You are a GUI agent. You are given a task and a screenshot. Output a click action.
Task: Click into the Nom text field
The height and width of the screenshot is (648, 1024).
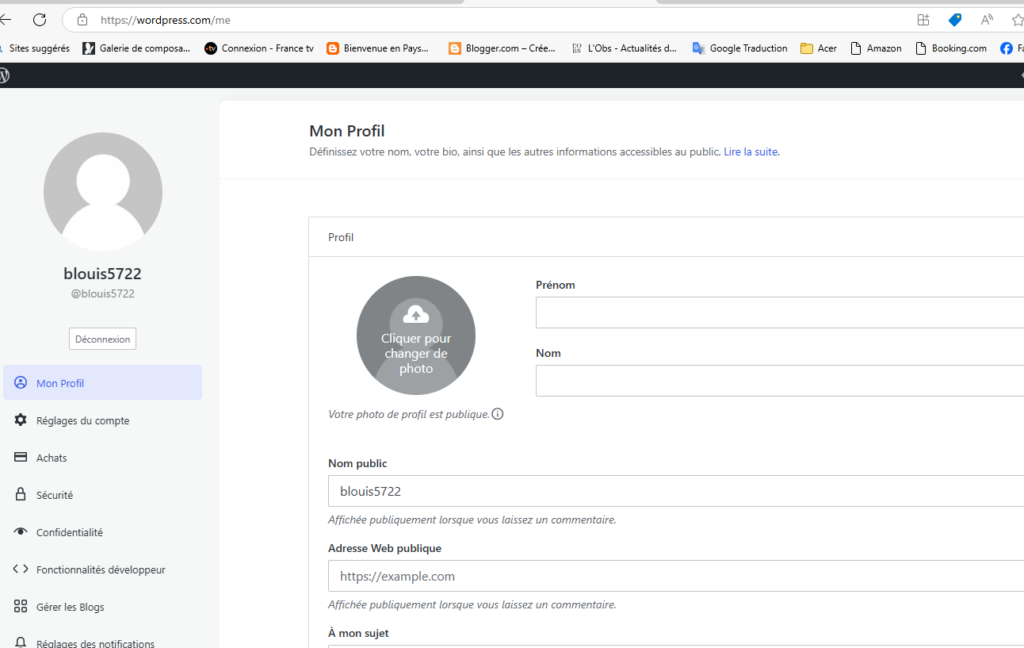pyautogui.click(x=779, y=381)
